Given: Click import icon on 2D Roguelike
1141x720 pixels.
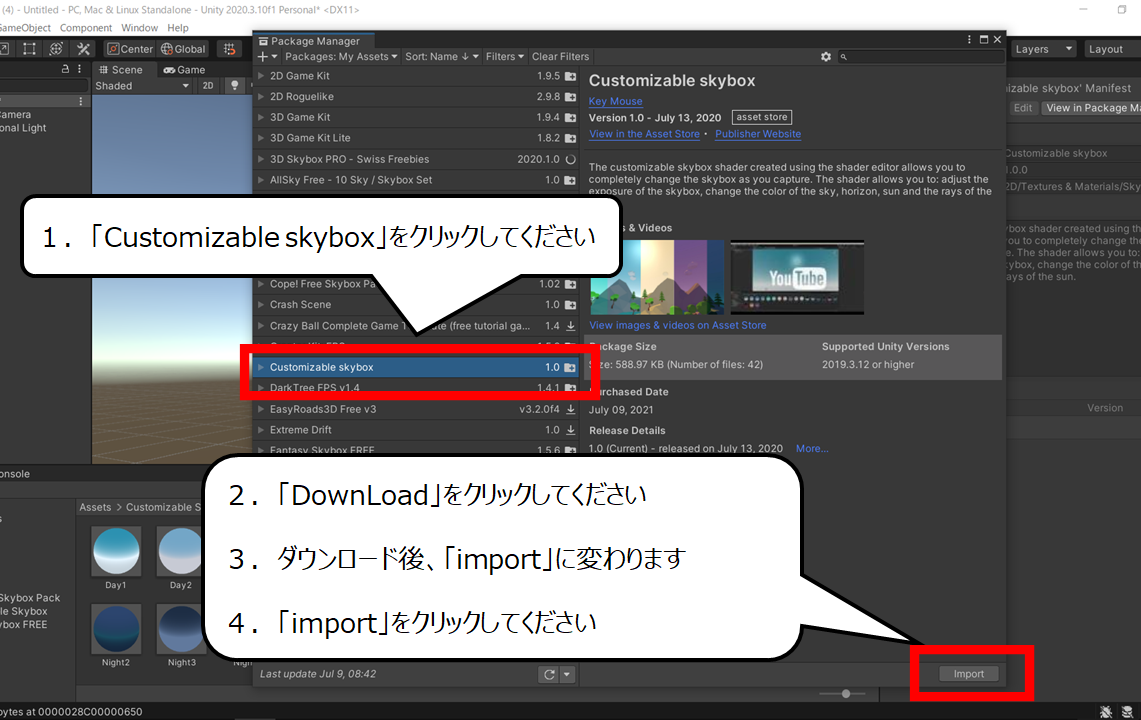Looking at the screenshot, I should (570, 97).
